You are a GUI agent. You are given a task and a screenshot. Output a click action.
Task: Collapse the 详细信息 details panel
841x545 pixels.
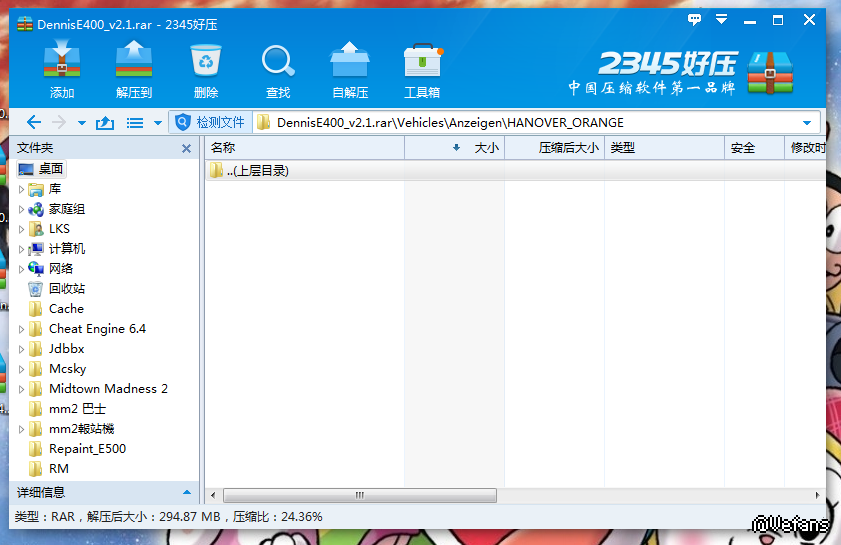[186, 492]
